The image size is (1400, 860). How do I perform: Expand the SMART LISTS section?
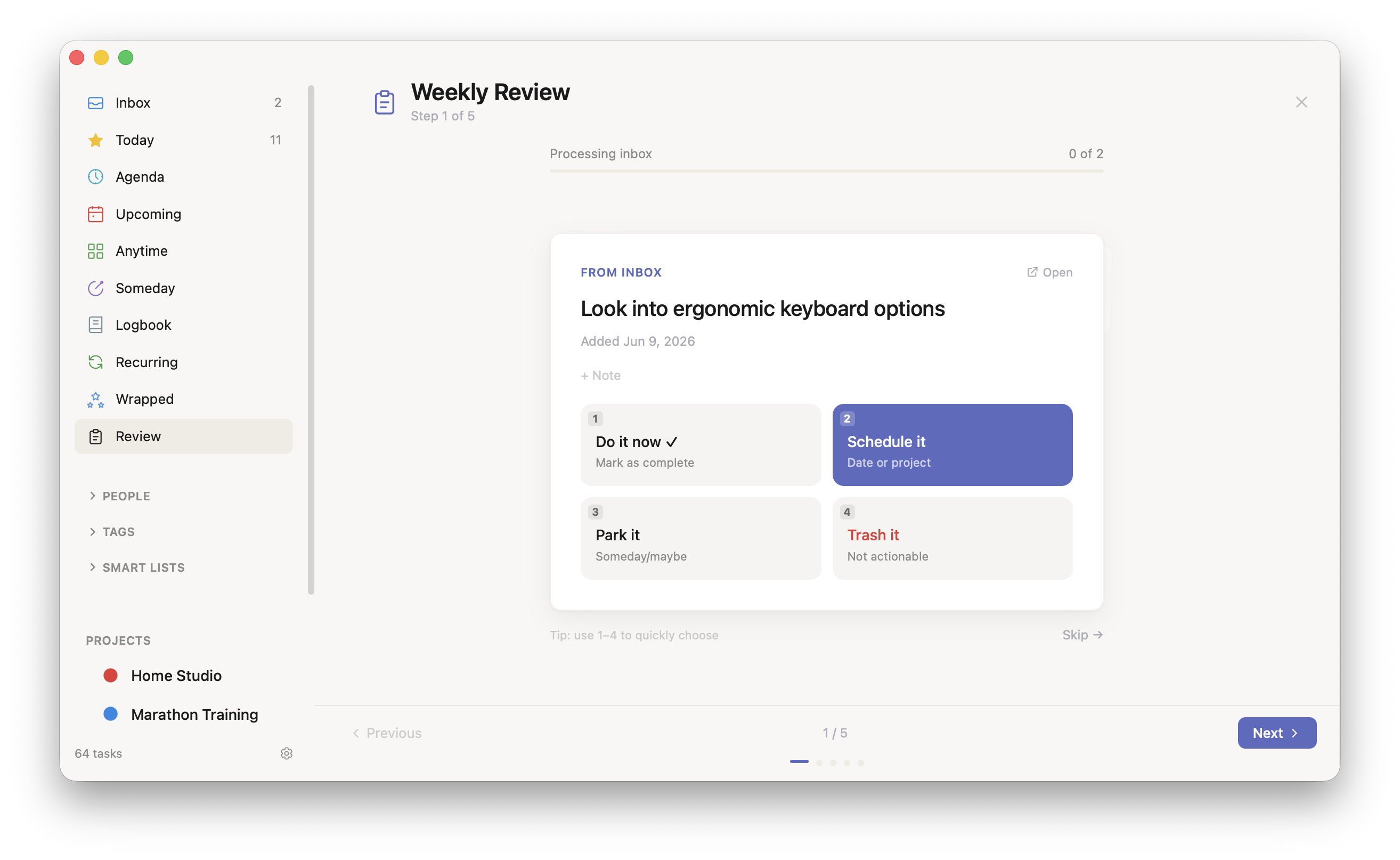click(x=136, y=567)
